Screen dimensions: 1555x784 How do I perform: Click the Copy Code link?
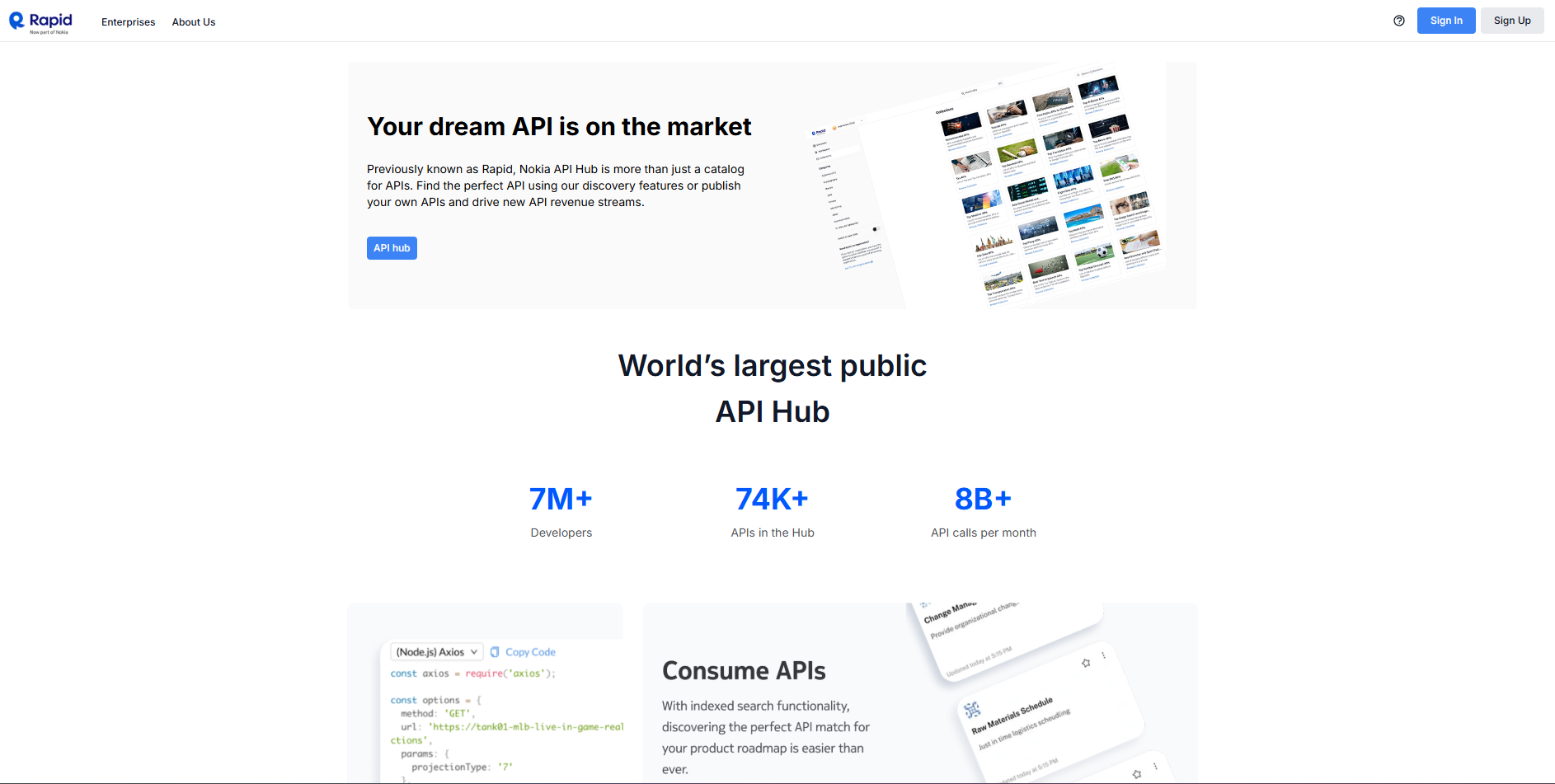coord(530,652)
